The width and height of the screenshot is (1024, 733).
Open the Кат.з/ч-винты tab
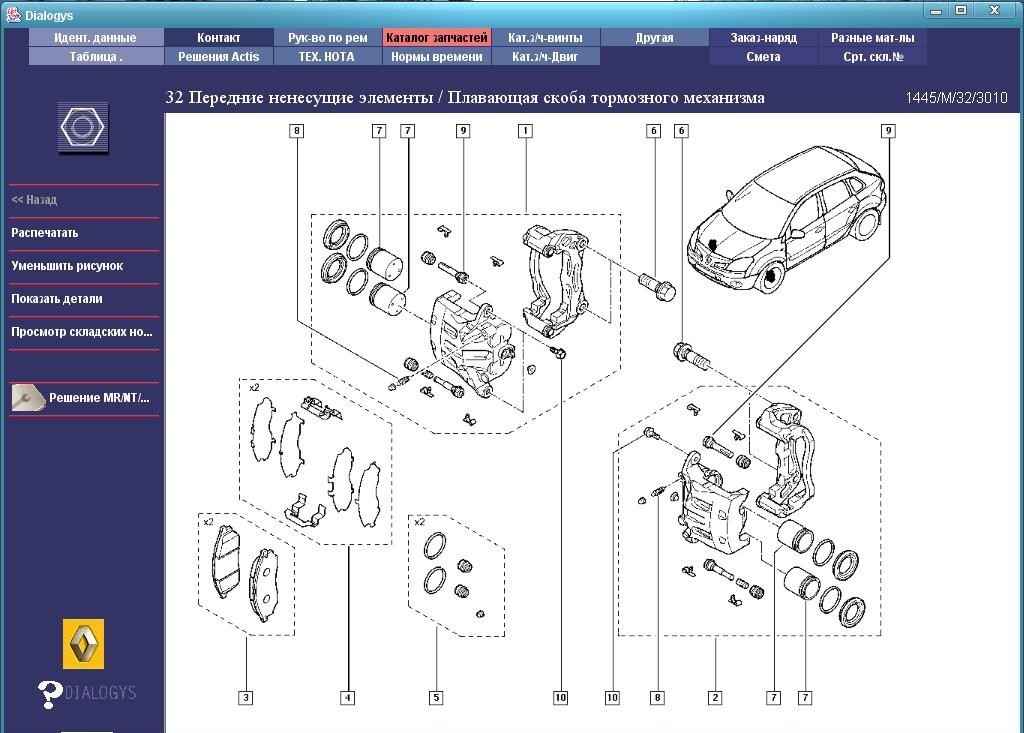coord(545,37)
